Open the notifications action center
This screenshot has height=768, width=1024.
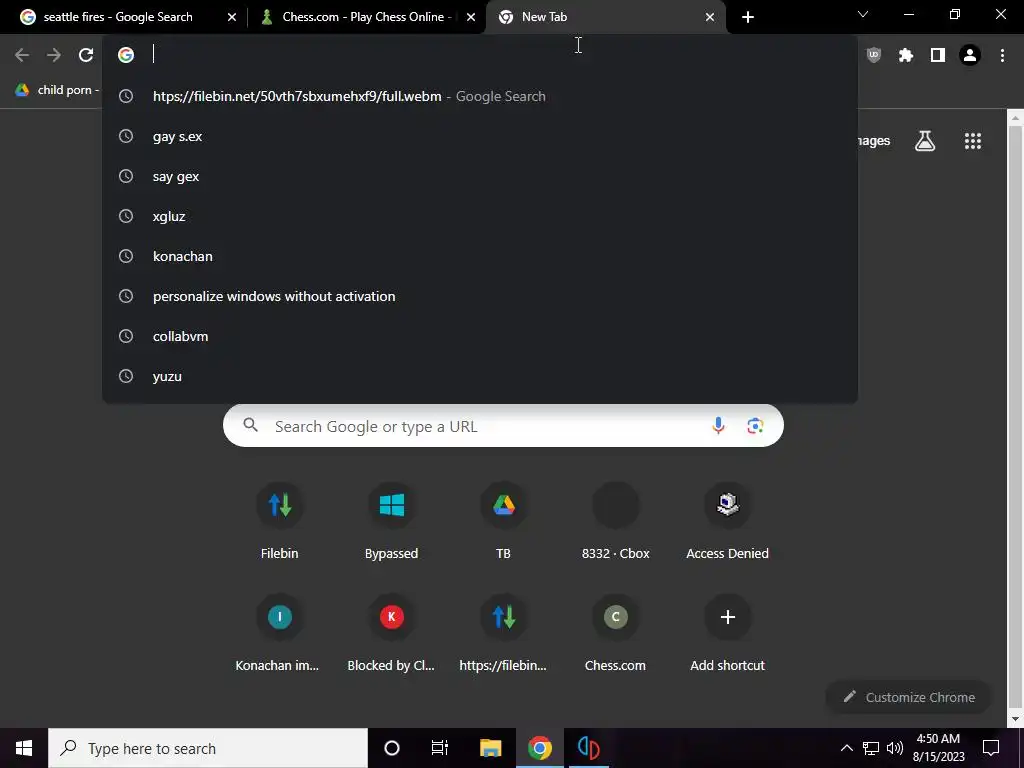991,748
